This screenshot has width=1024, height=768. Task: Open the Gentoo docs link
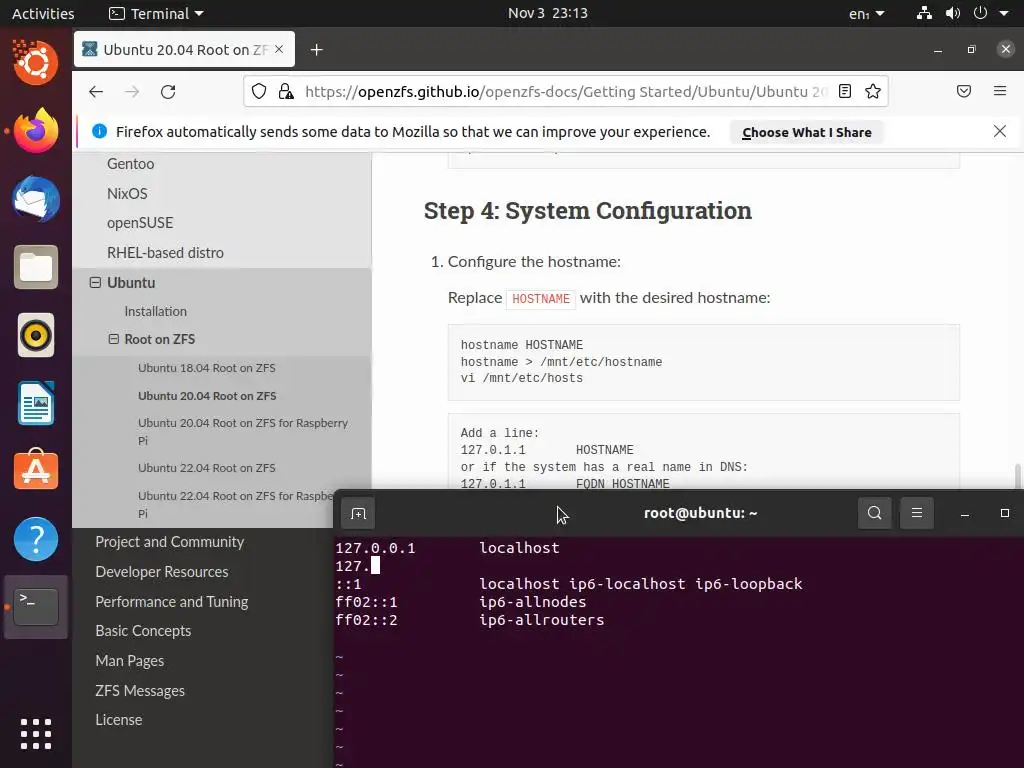point(131,164)
